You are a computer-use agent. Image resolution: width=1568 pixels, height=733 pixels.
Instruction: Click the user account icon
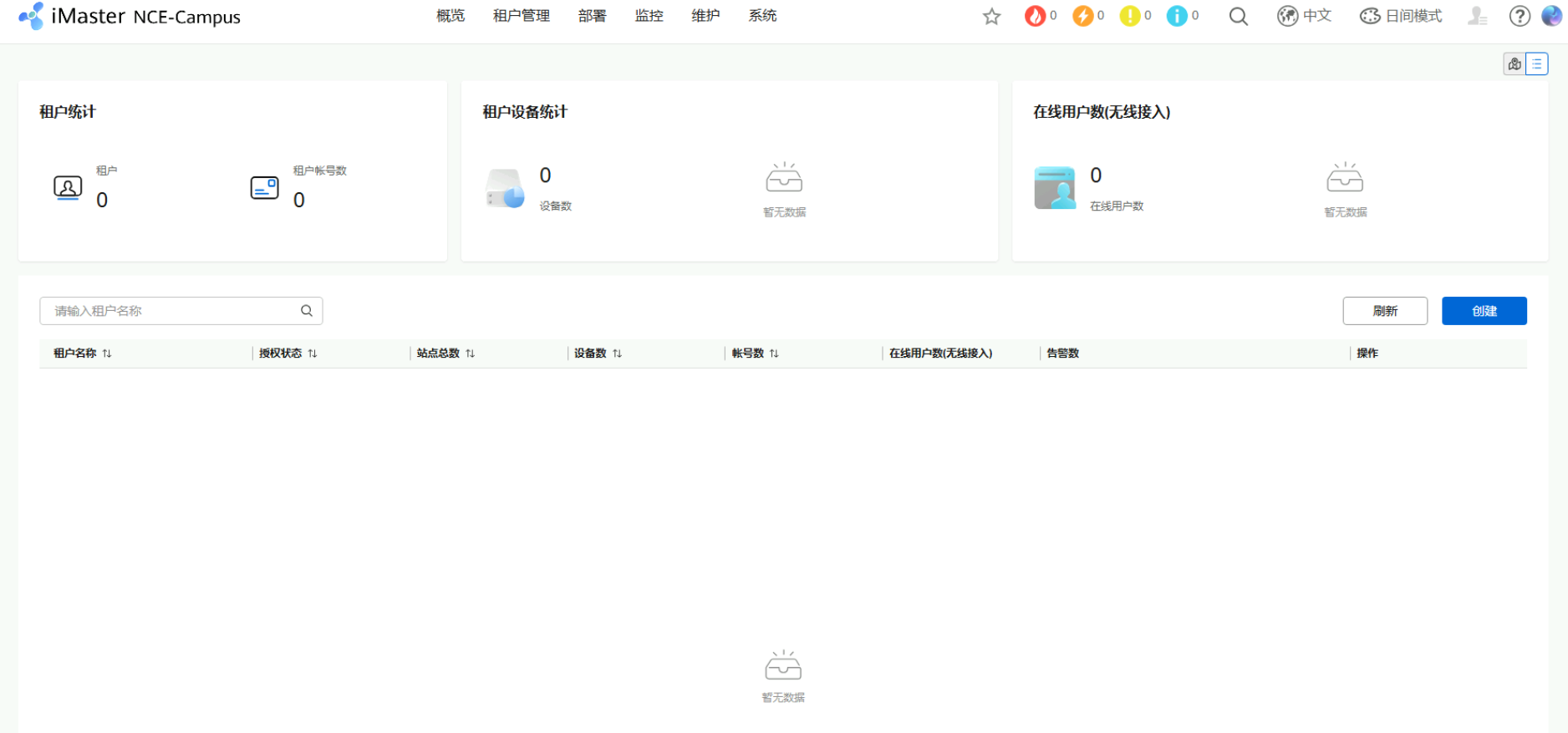[1477, 16]
